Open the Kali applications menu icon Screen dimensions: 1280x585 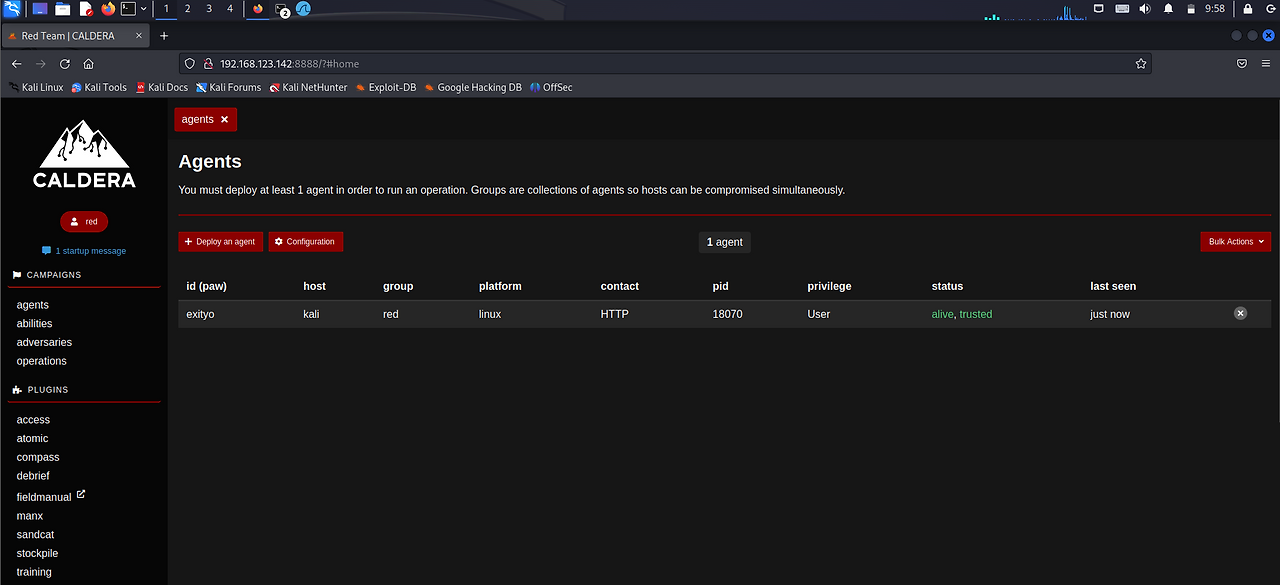tap(12, 9)
